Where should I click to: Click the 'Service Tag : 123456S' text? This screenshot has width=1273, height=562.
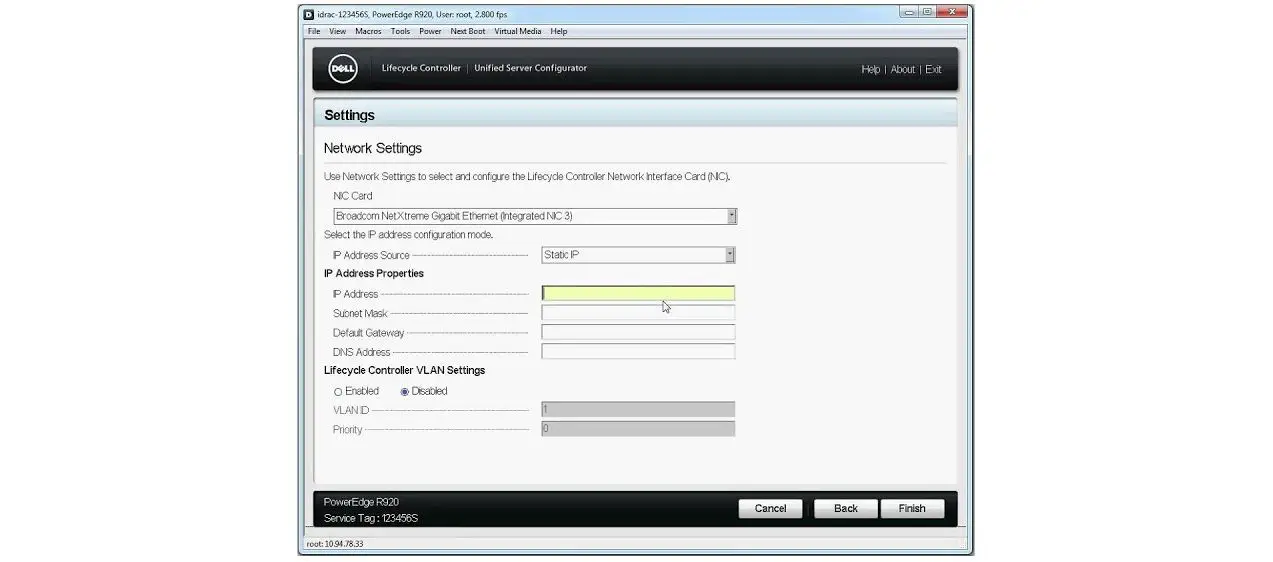pos(371,518)
